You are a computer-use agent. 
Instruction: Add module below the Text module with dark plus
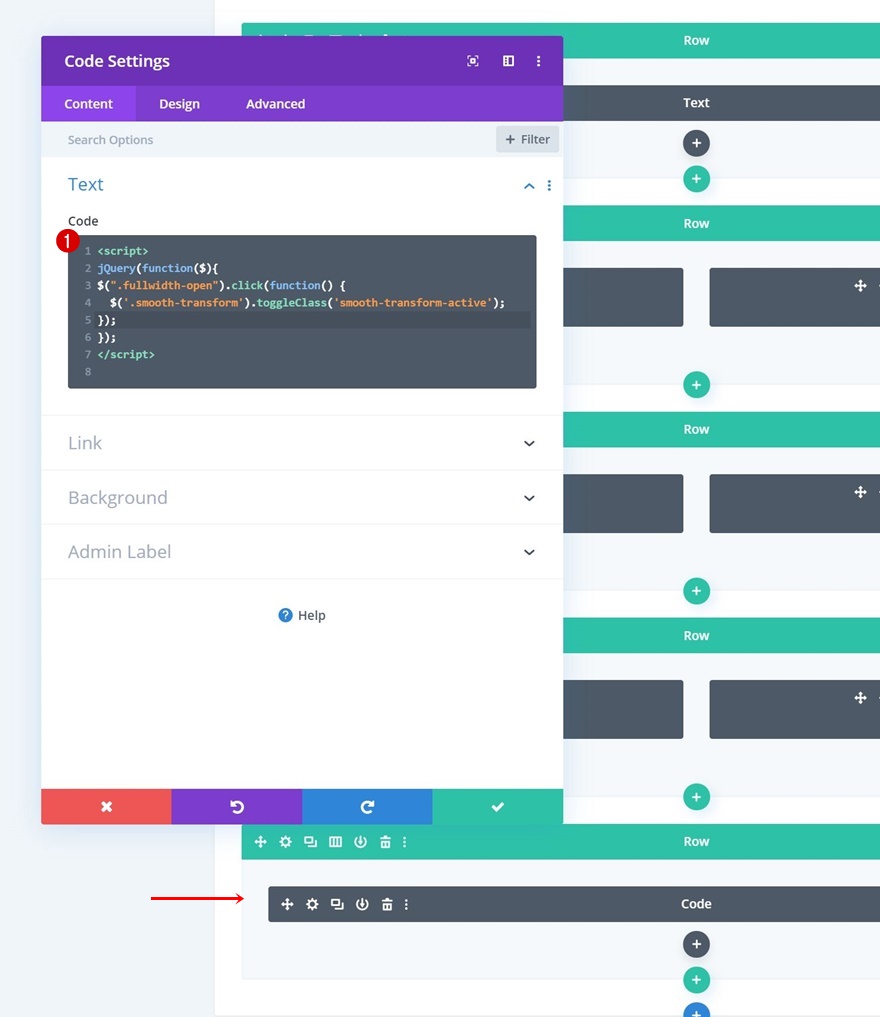pyautogui.click(x=696, y=143)
